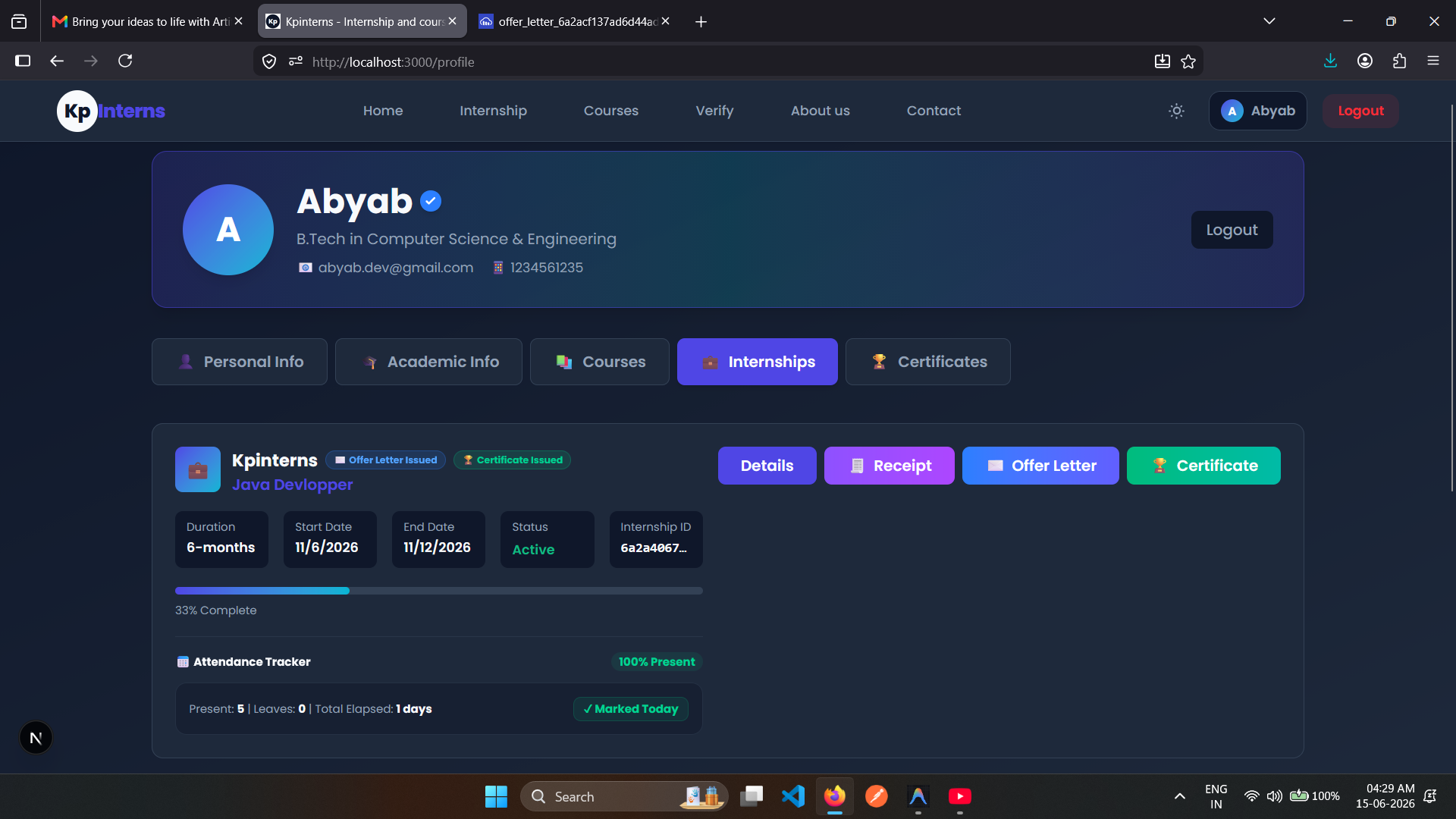Click the site permissions icon in address bar
Viewport: 1456px width, 819px height.
tap(296, 62)
